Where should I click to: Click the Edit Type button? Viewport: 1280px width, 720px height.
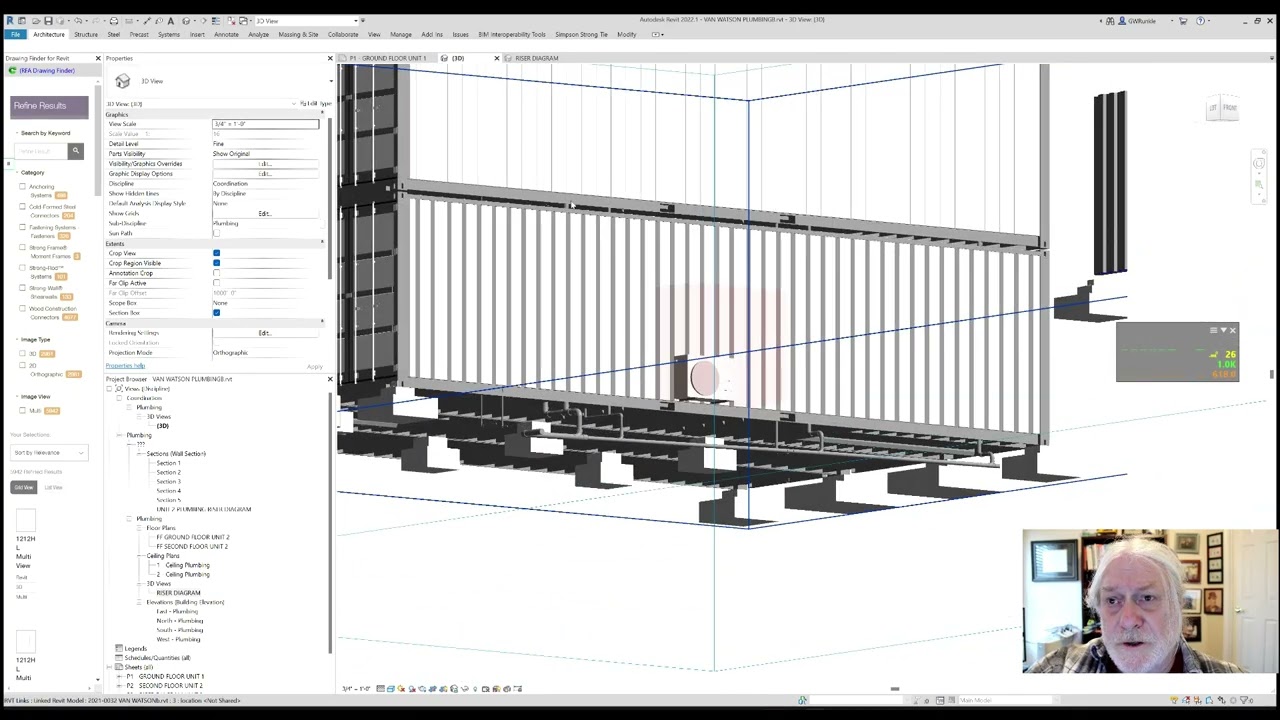click(x=316, y=104)
